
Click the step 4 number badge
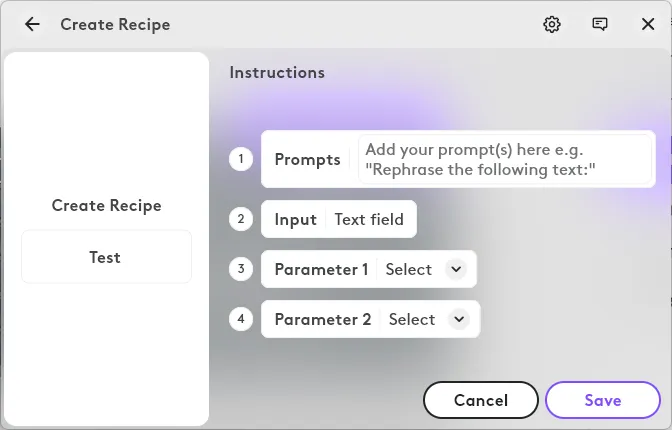[240, 319]
